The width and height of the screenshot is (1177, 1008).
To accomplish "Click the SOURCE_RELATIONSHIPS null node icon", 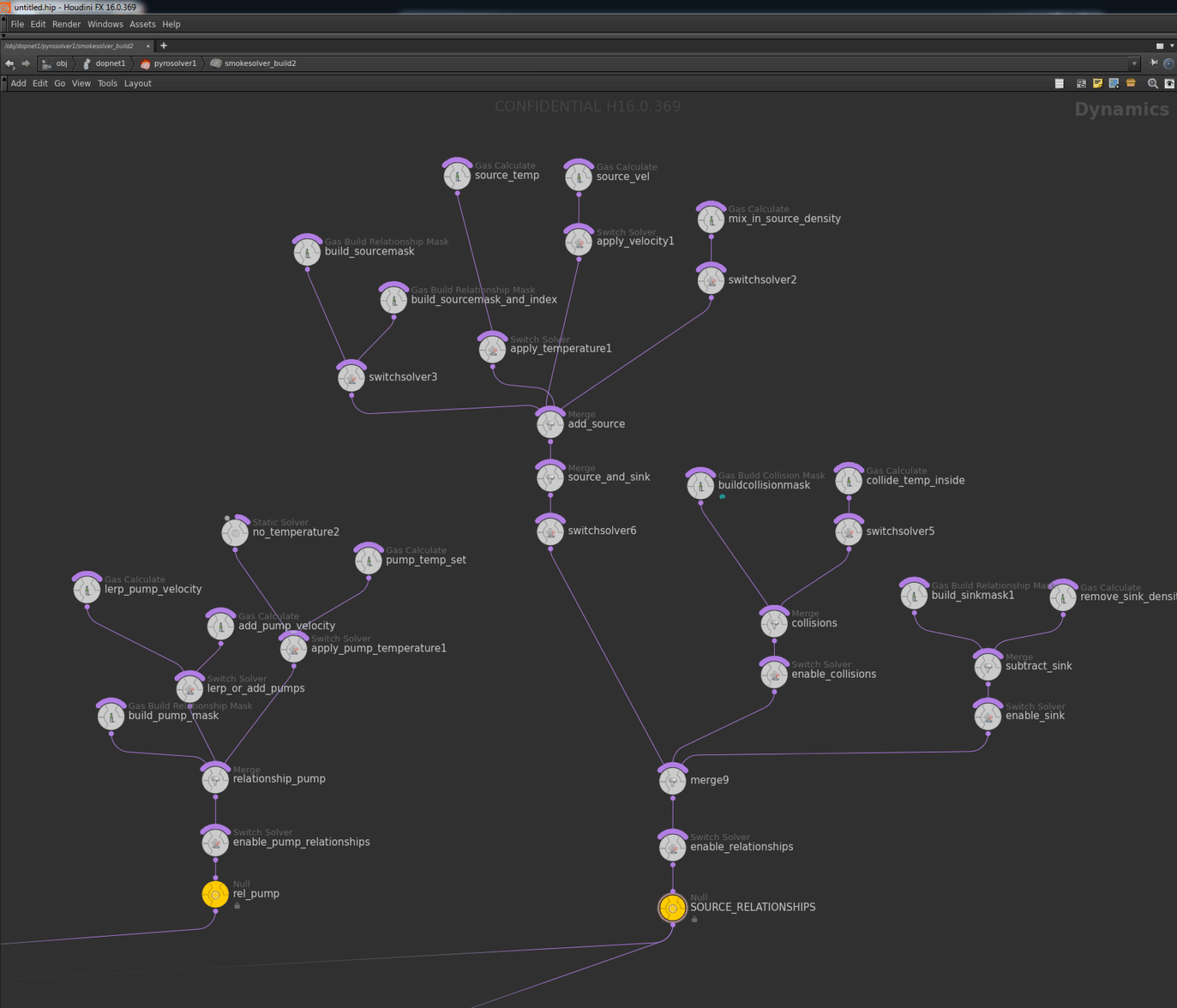I will point(672,908).
